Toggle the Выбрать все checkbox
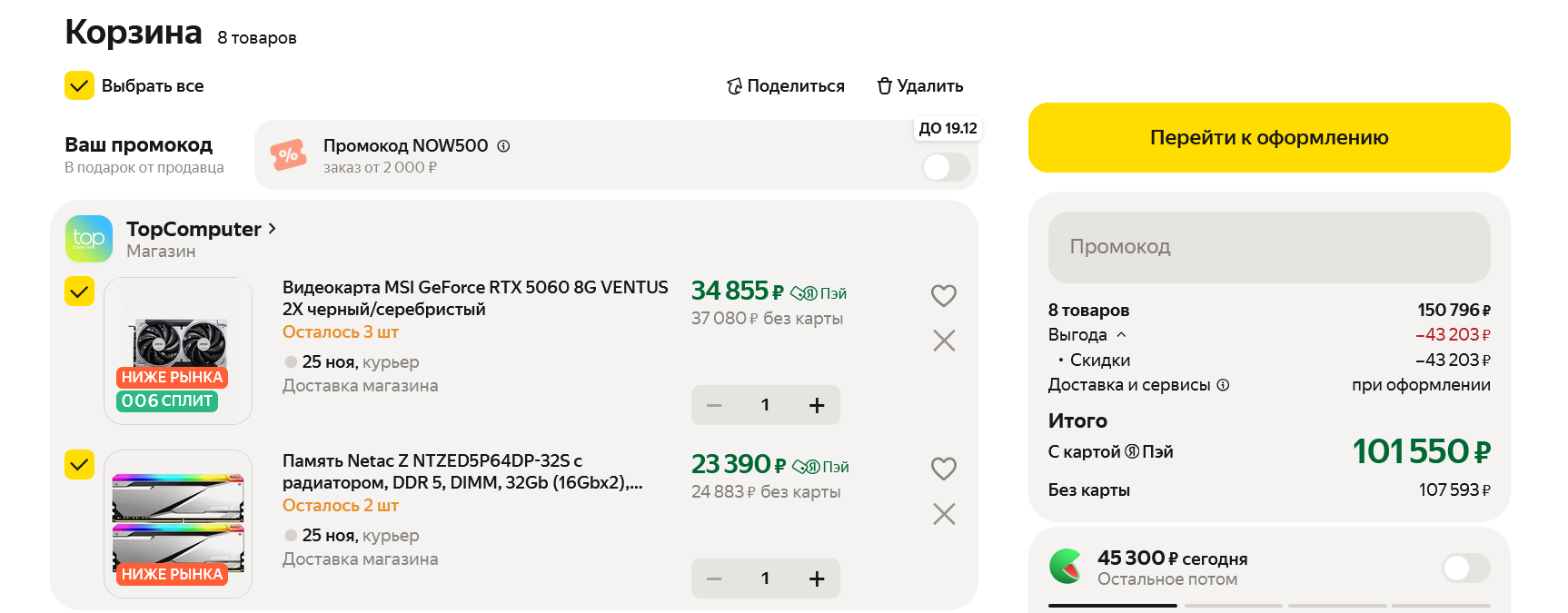1568x613 pixels. coord(80,85)
